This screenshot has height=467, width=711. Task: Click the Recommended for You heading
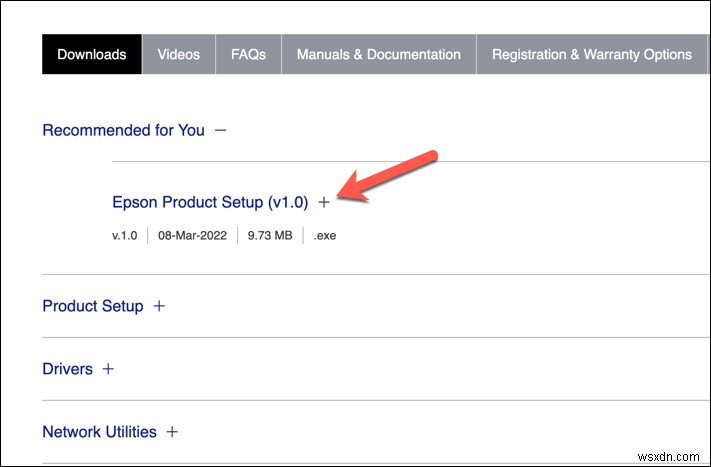(123, 130)
